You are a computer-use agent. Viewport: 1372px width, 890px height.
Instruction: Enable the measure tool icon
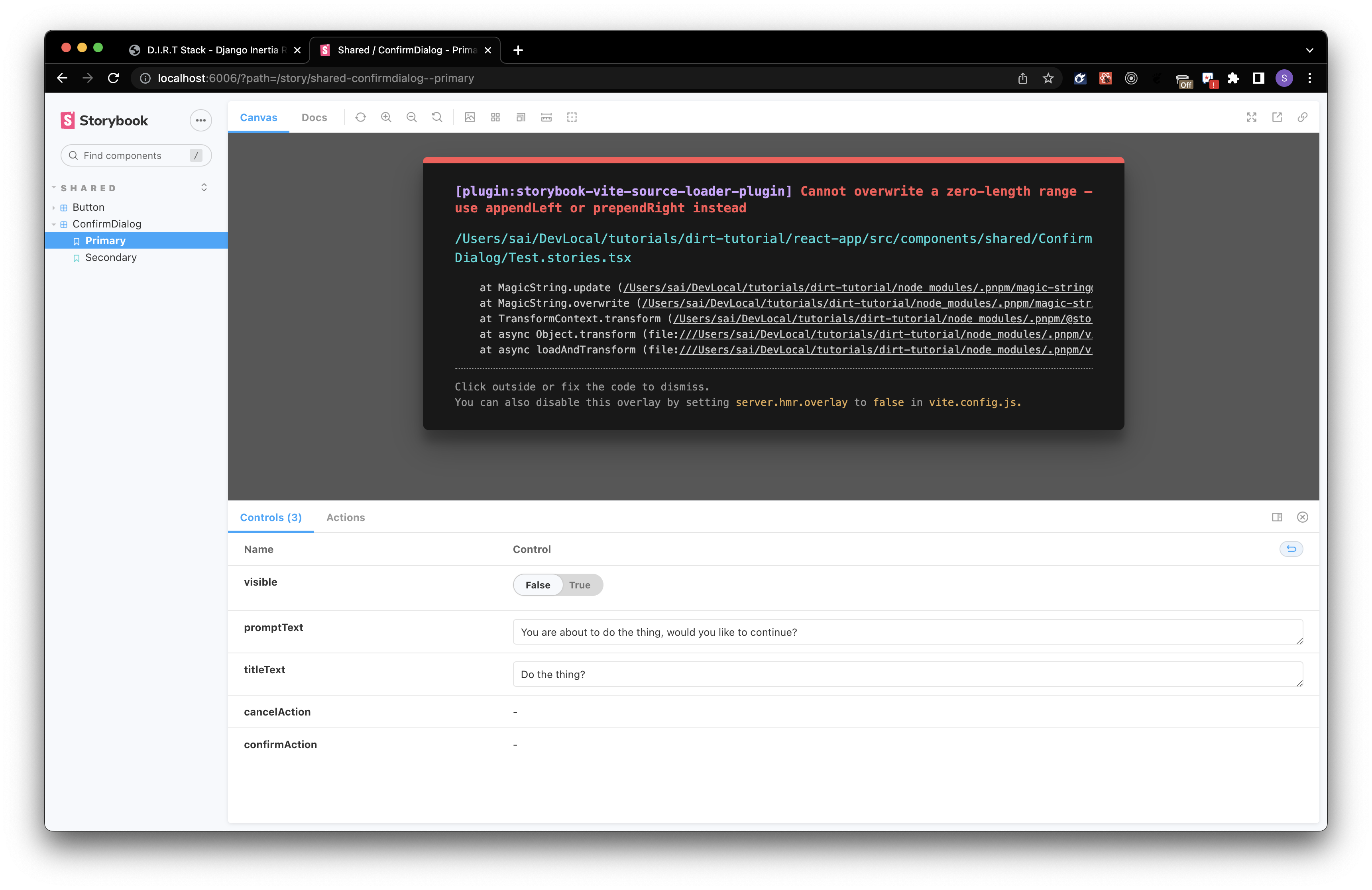[546, 118]
